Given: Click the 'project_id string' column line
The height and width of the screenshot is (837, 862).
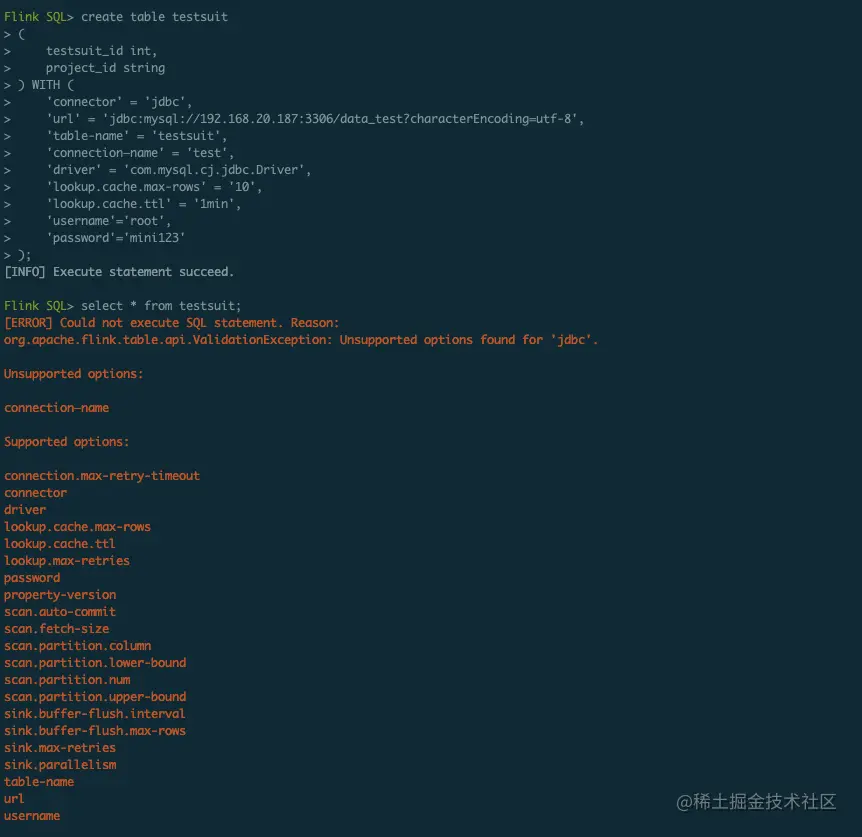Looking at the screenshot, I should [105, 68].
